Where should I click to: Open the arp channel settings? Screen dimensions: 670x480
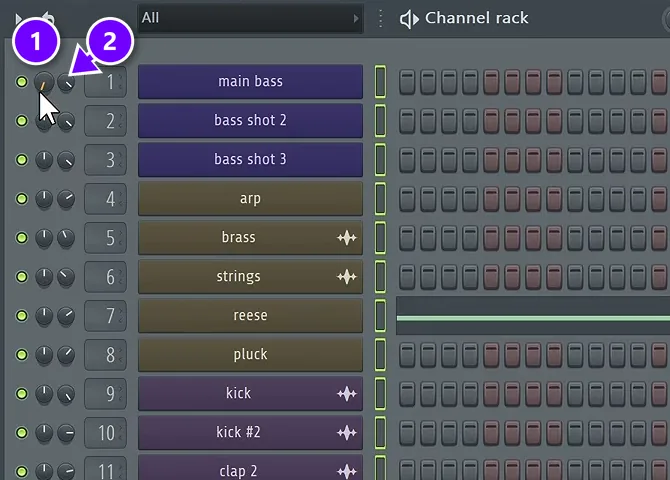[250, 198]
